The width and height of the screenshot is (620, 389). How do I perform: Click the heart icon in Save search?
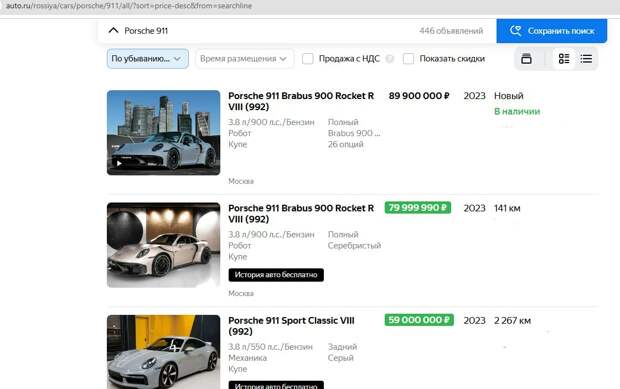515,30
